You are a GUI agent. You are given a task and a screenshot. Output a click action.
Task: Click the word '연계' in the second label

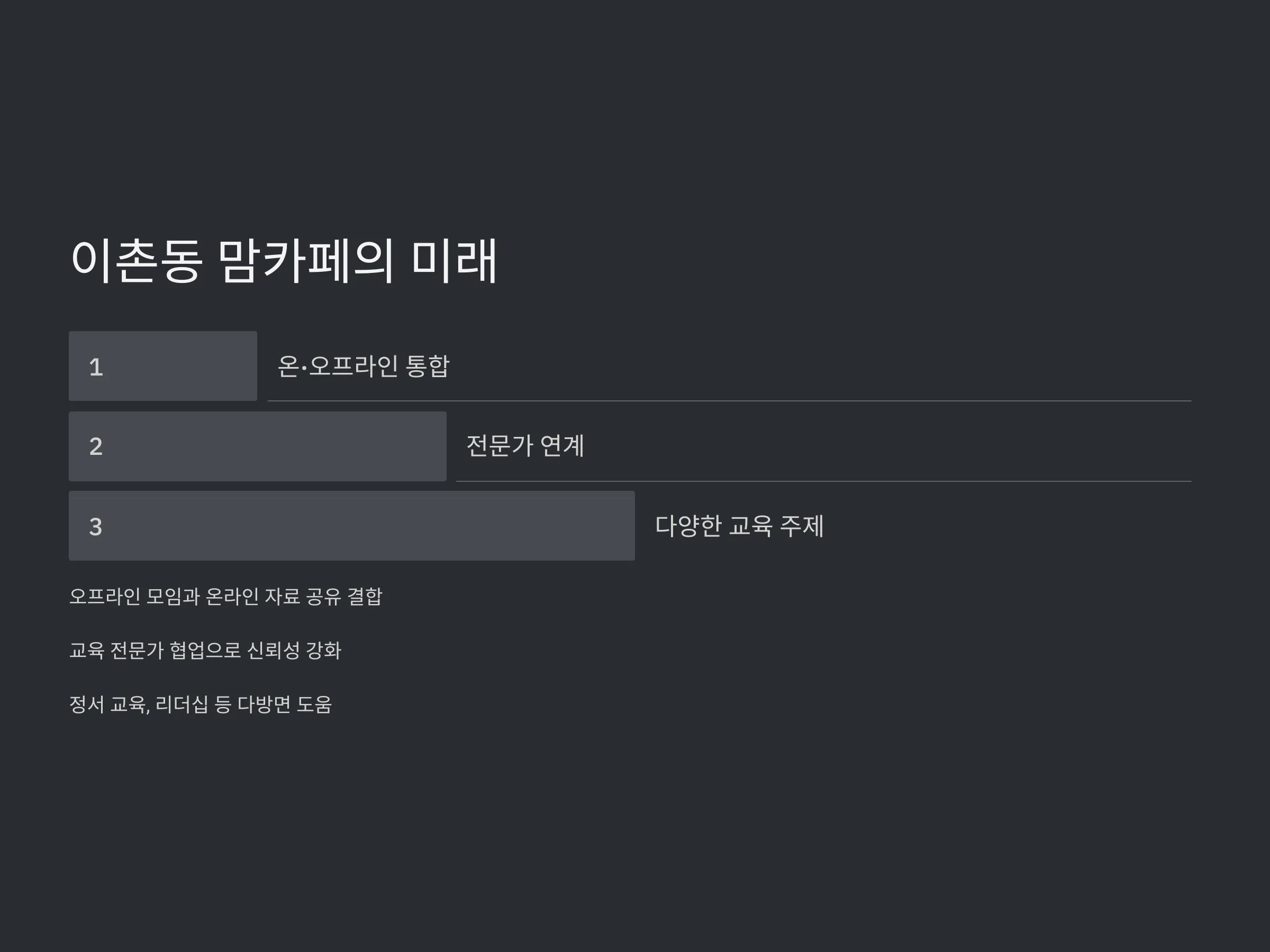[x=563, y=446]
